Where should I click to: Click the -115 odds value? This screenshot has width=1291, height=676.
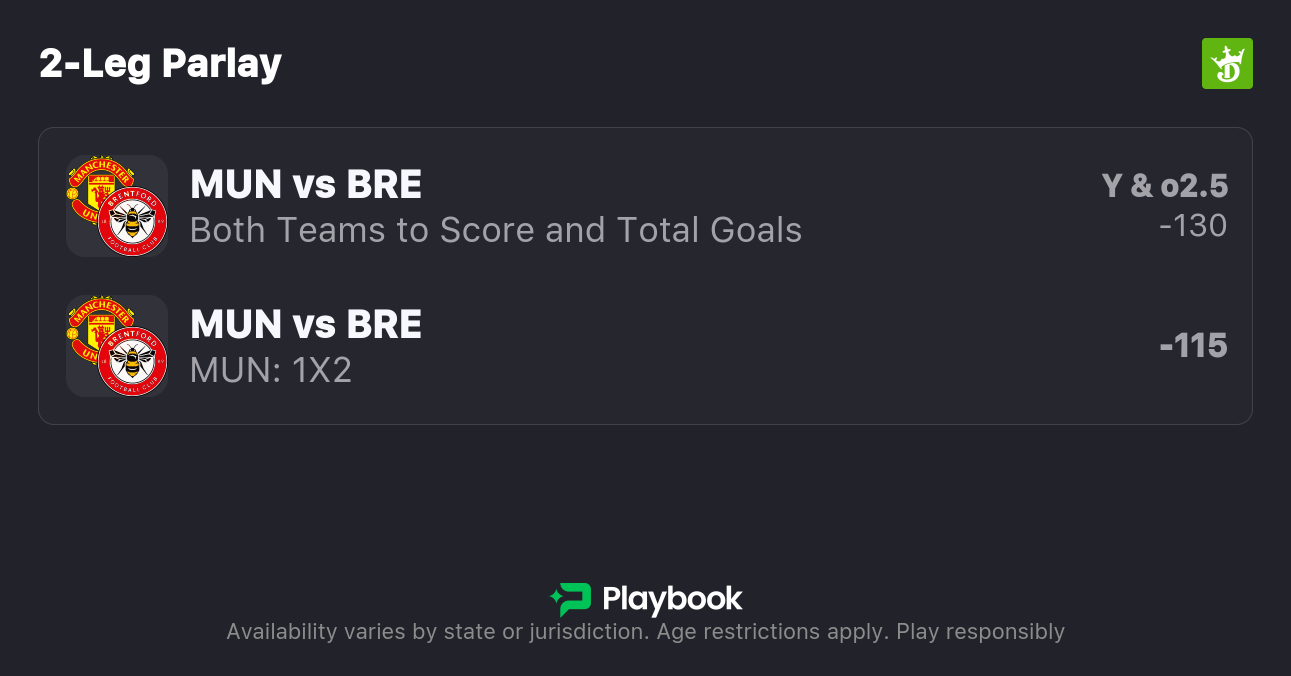(1193, 346)
